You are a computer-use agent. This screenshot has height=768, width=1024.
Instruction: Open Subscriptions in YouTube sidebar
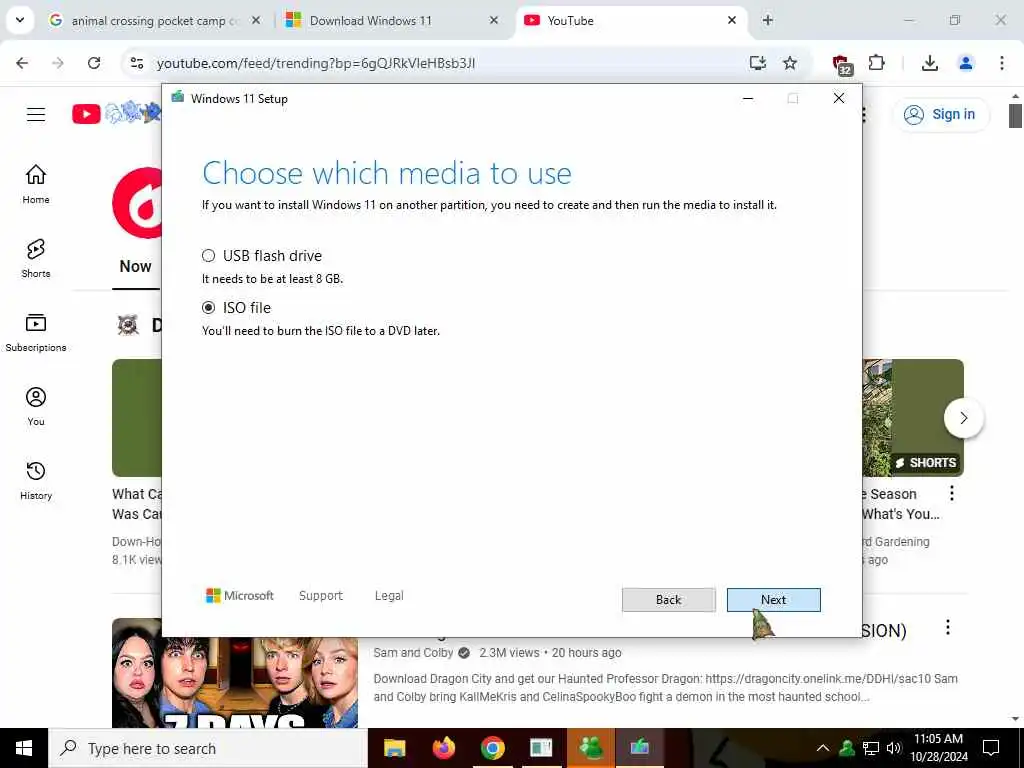click(36, 332)
